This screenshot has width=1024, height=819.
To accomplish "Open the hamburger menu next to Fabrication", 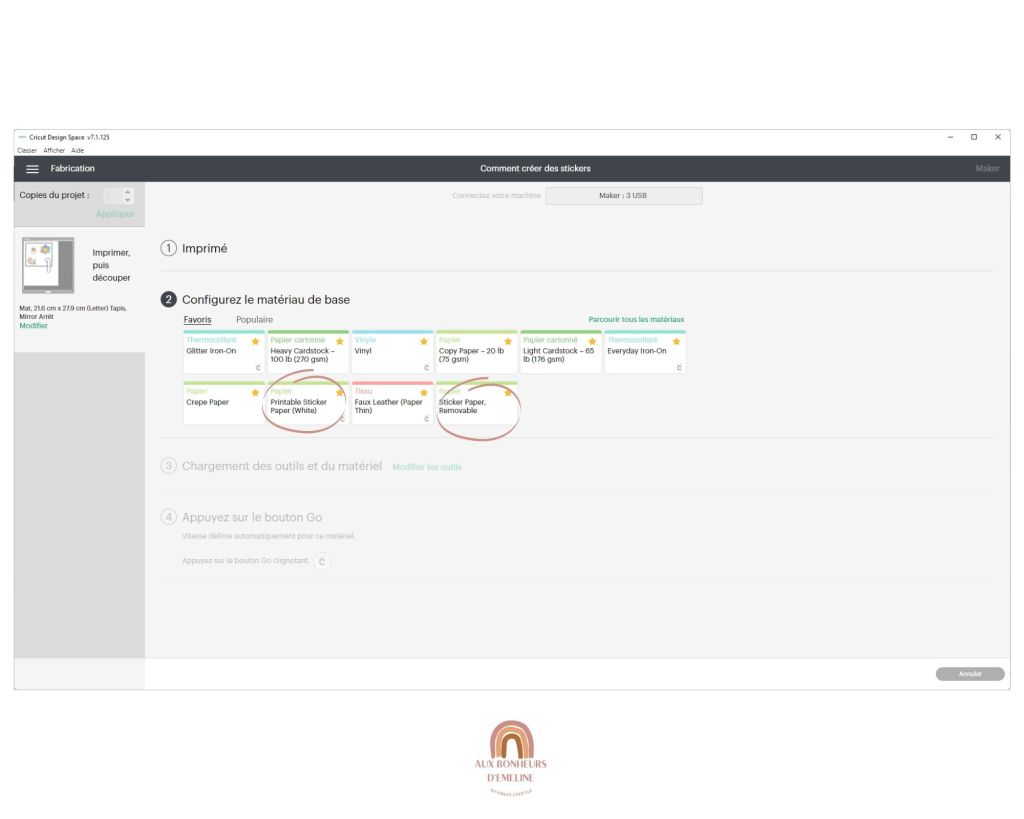I will (32, 169).
